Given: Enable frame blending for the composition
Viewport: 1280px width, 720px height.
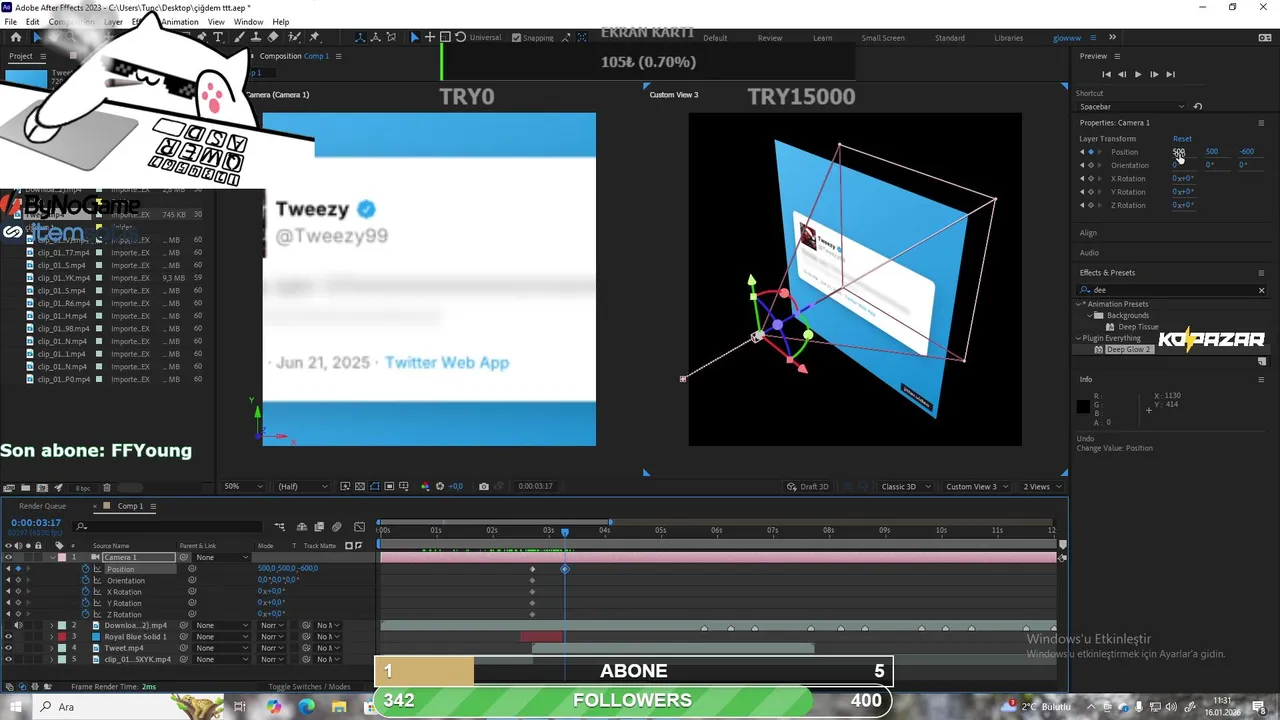Looking at the screenshot, I should pyautogui.click(x=319, y=527).
